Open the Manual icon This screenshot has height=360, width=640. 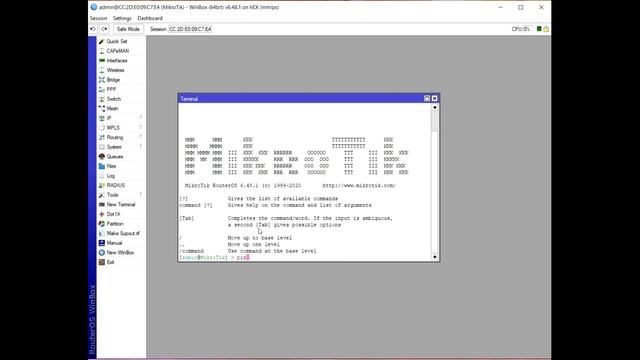coord(102,243)
